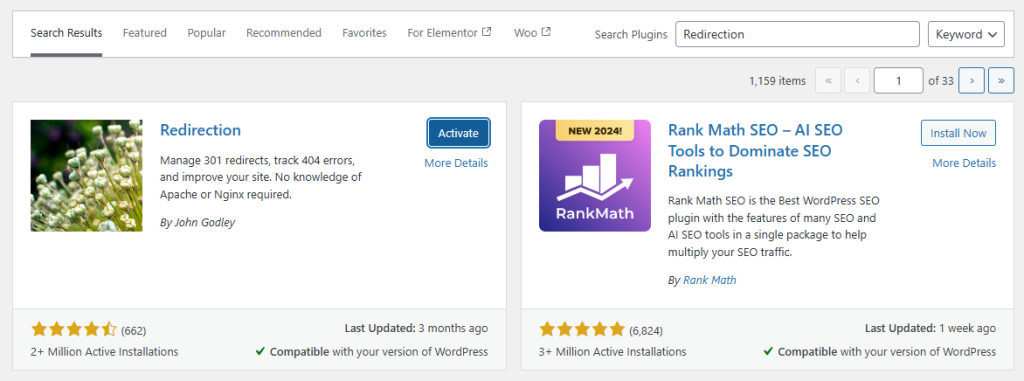Viewport: 1024px width, 381px height.
Task: Focus the Search Plugins text field
Action: 797,34
